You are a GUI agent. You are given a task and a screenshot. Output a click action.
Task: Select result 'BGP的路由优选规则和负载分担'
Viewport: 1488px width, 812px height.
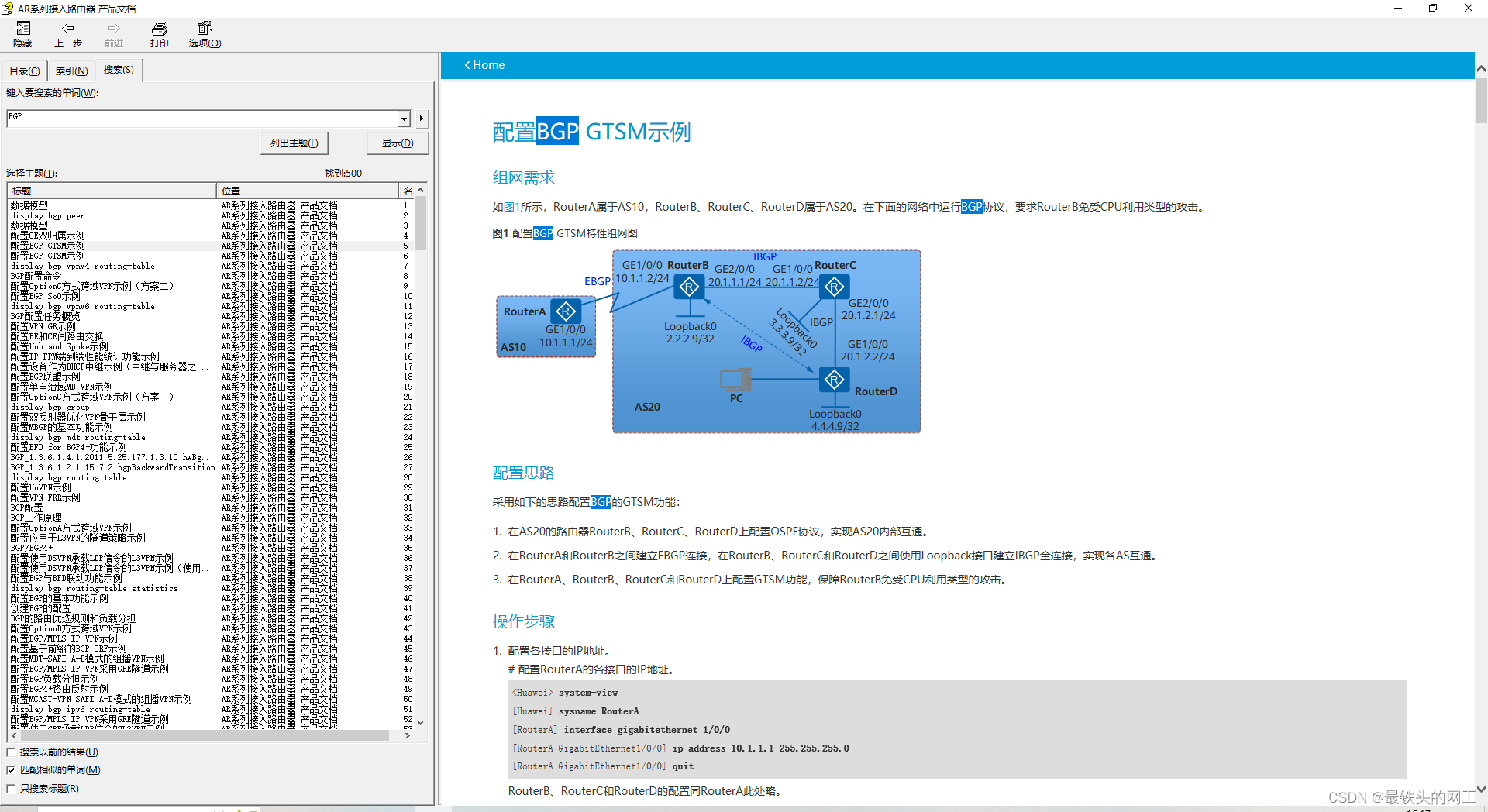(74, 619)
